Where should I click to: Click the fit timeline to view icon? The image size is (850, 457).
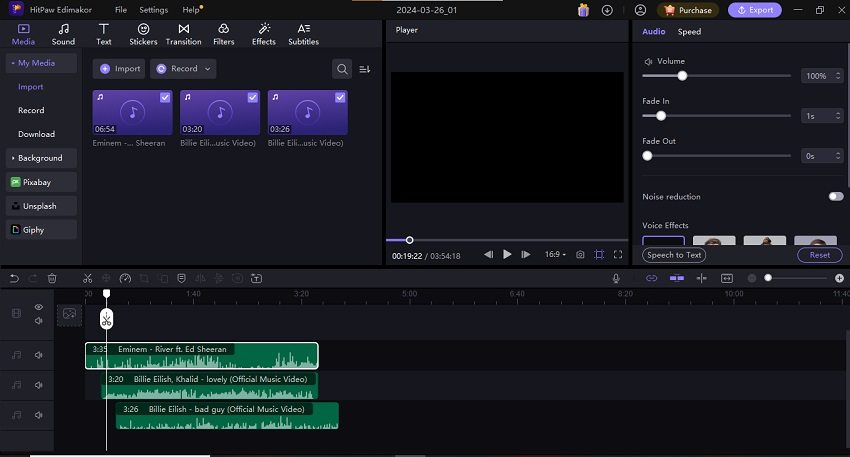point(727,279)
